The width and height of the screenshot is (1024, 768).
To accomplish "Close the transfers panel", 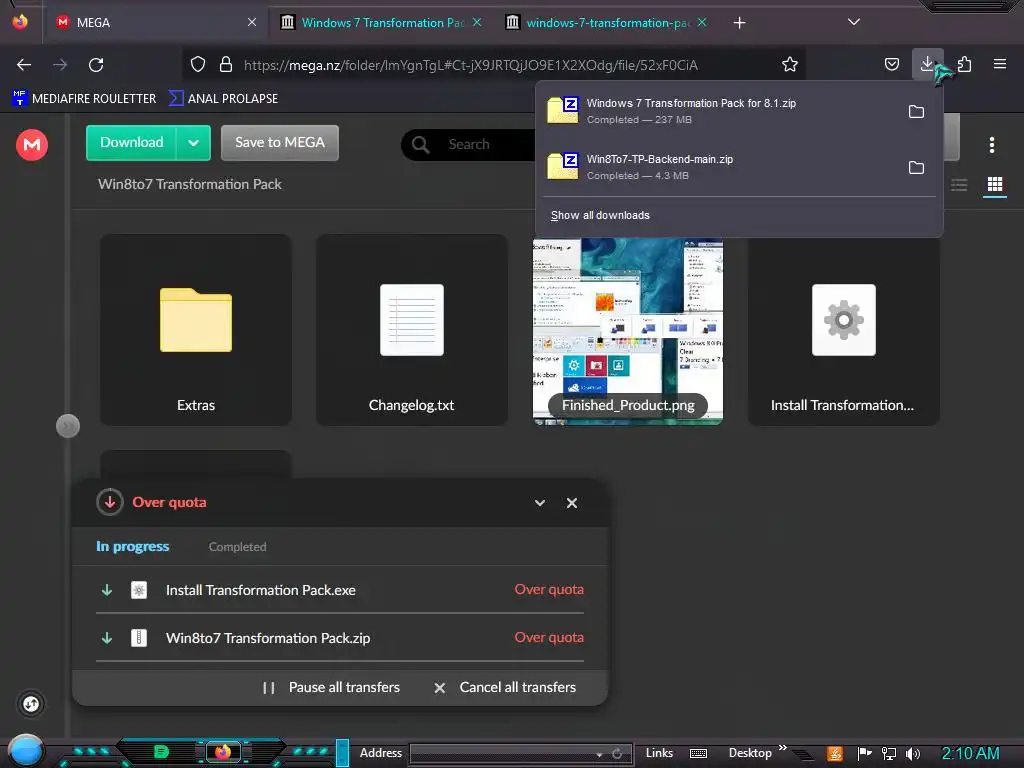I will [x=571, y=503].
